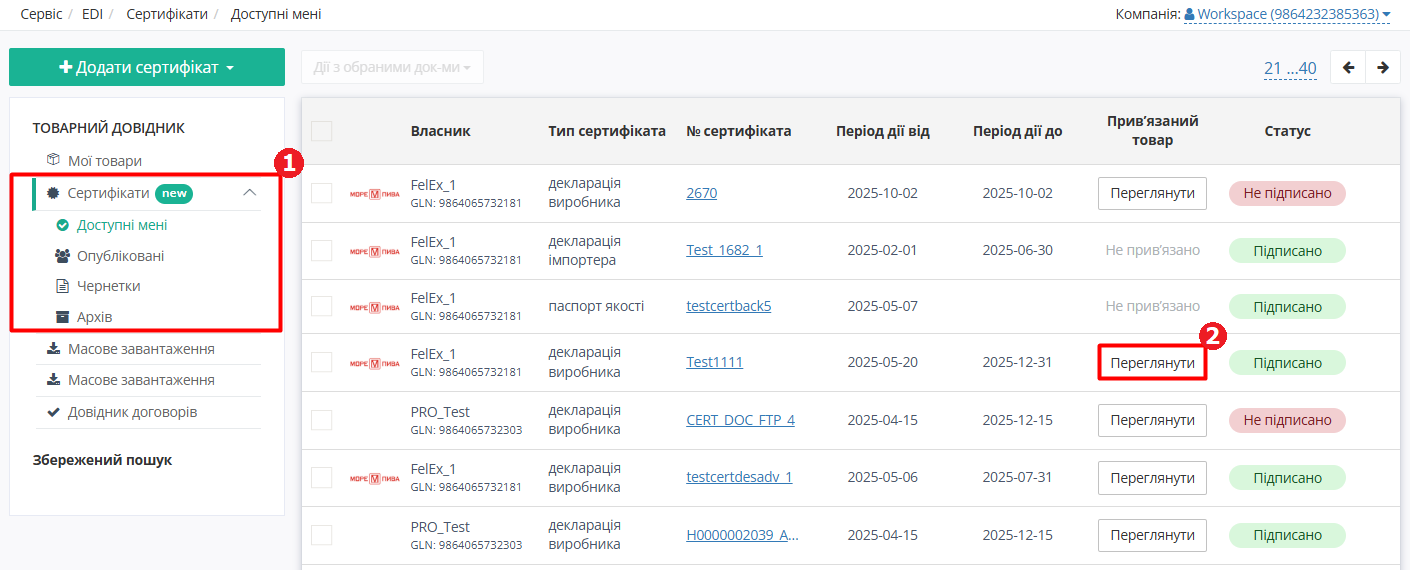Open Мої товари in the sidebar
The height and width of the screenshot is (570, 1410).
click(x=105, y=160)
